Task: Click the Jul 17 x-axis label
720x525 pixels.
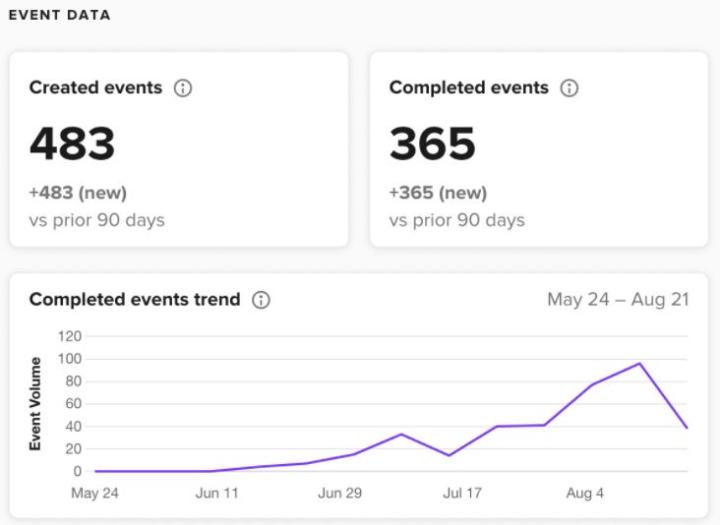Action: (x=464, y=493)
